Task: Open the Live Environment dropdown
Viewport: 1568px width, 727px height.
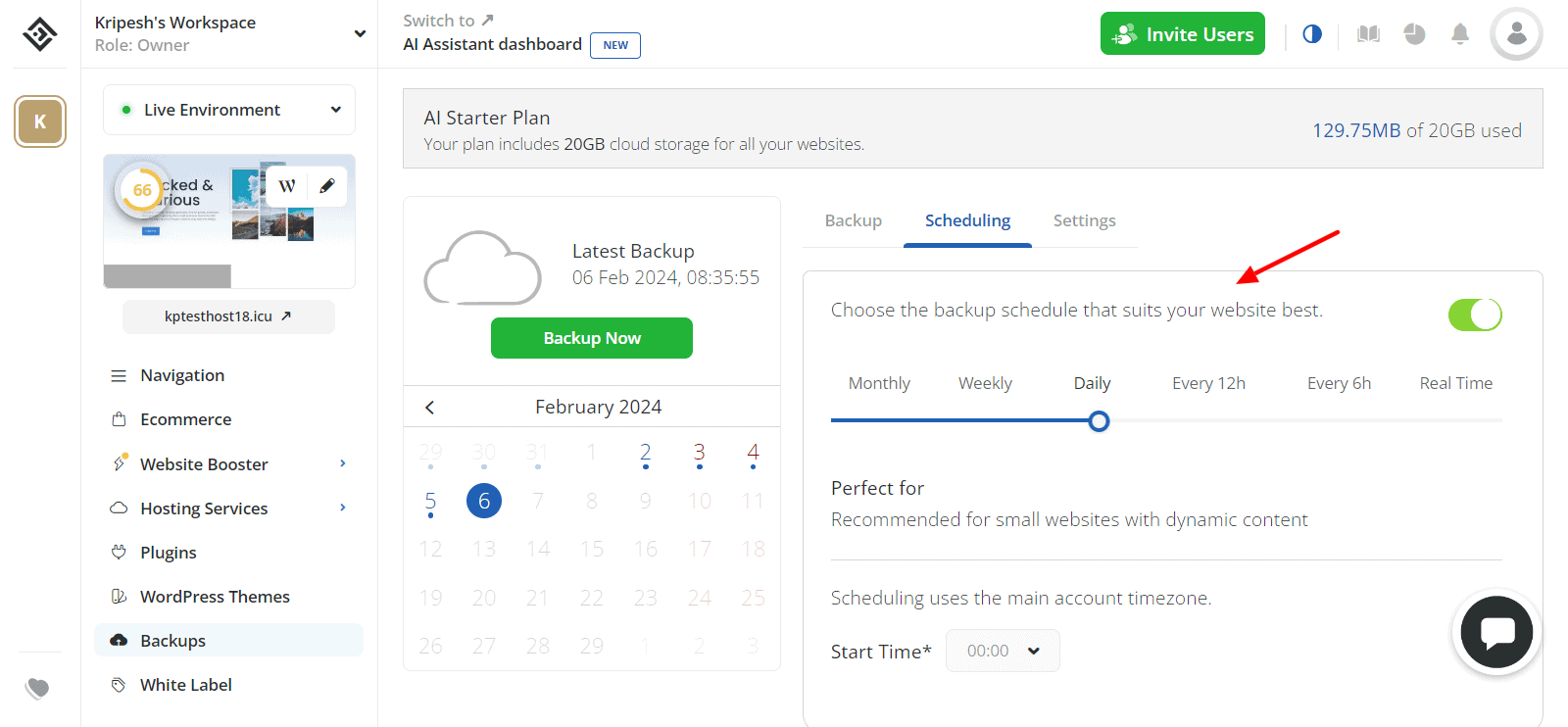Action: coord(229,110)
